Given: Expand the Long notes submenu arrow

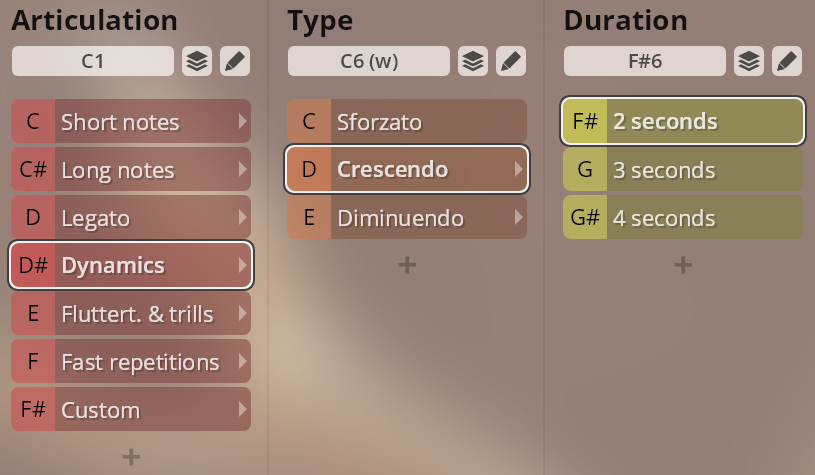Looking at the screenshot, I should click(241, 170).
